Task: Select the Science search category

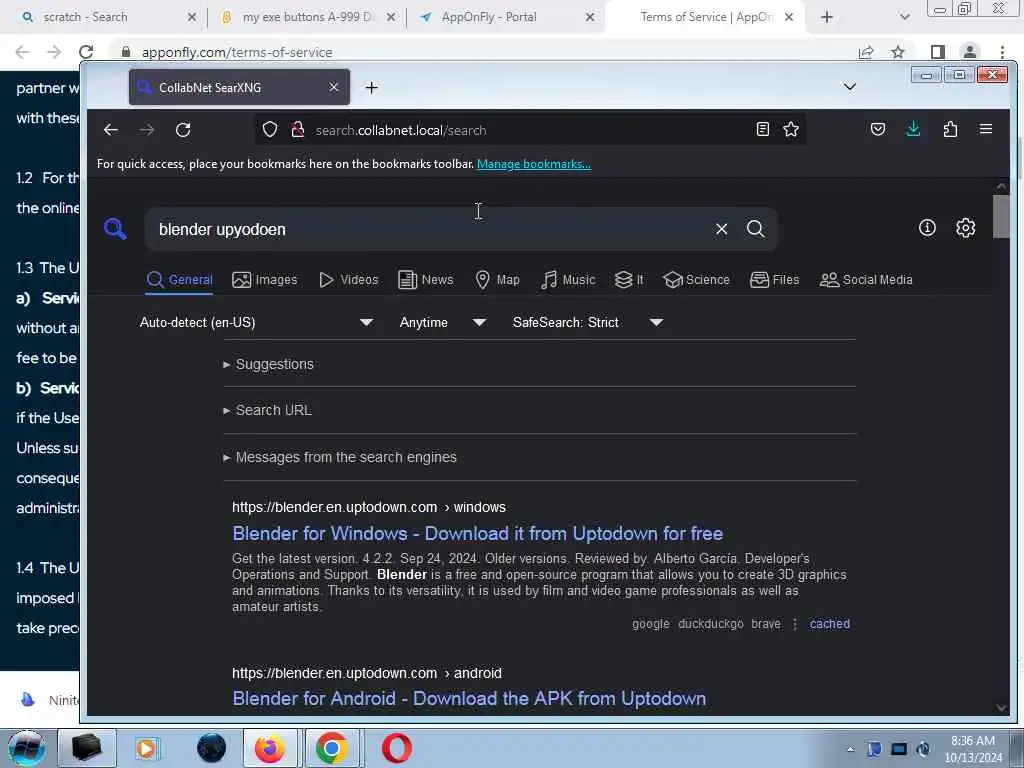Action: [696, 280]
